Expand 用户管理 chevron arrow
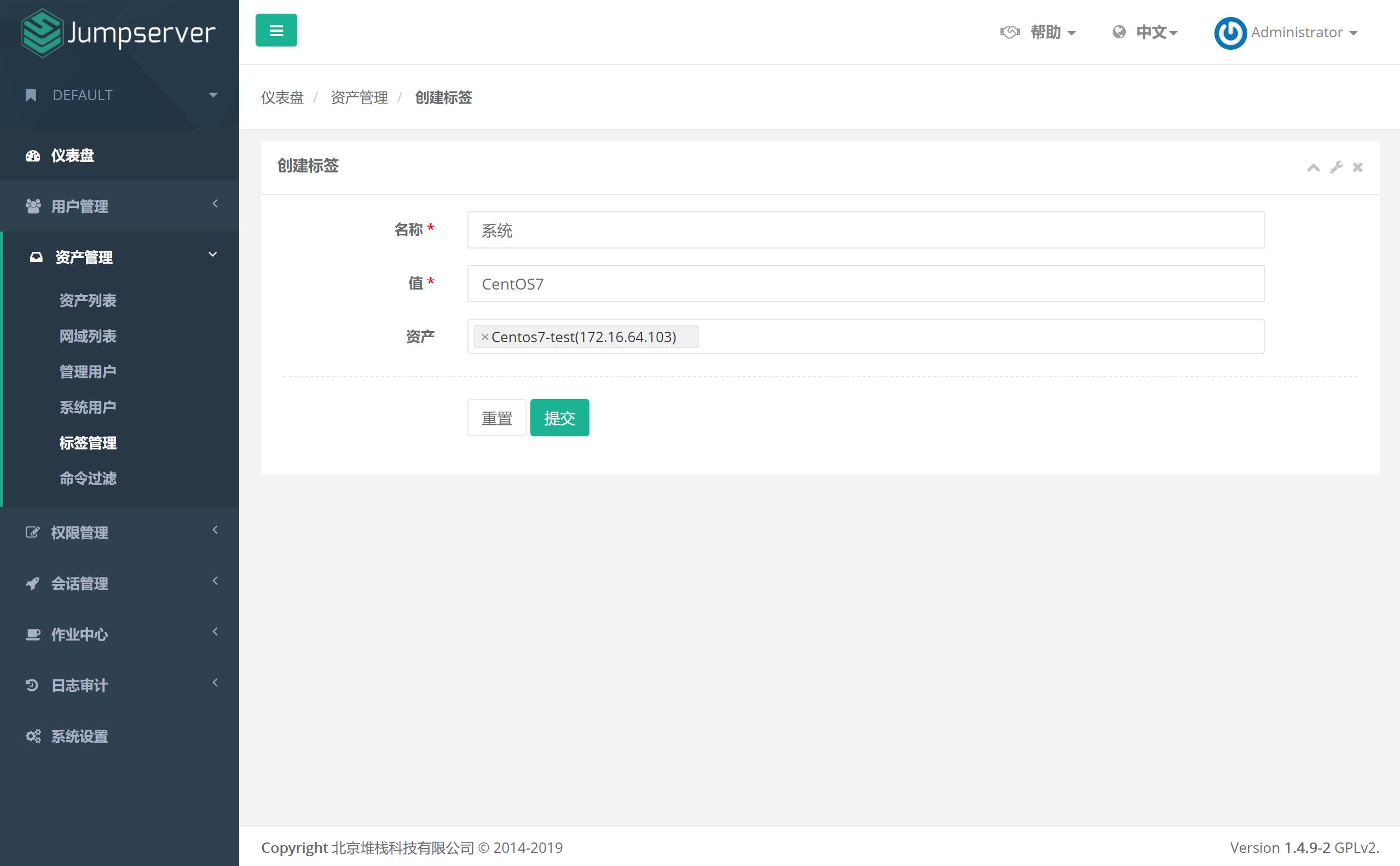1400x866 pixels. [x=215, y=203]
